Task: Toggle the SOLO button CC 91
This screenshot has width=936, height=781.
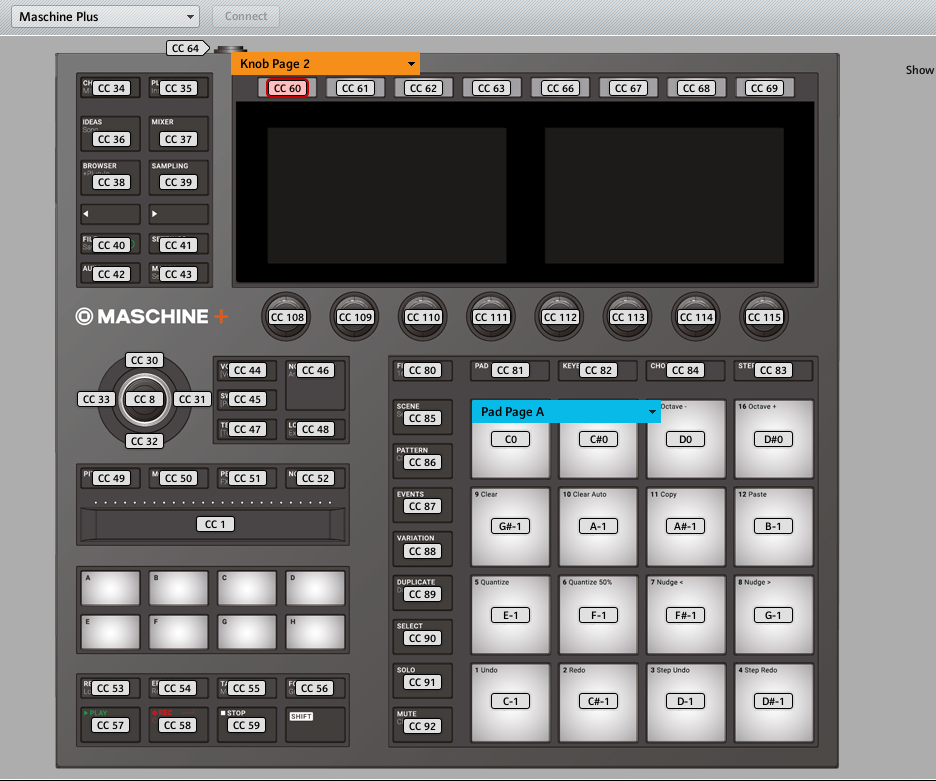Action: pyautogui.click(x=423, y=681)
